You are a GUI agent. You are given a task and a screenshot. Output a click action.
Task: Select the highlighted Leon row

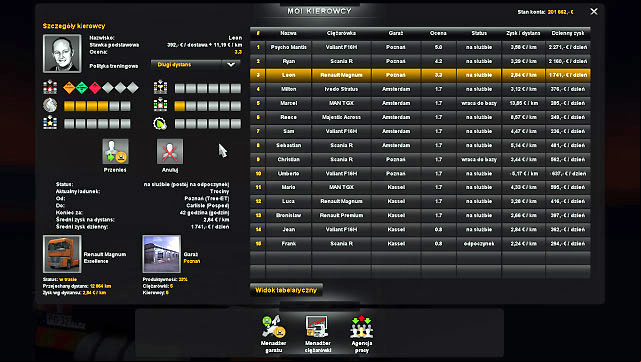point(420,75)
